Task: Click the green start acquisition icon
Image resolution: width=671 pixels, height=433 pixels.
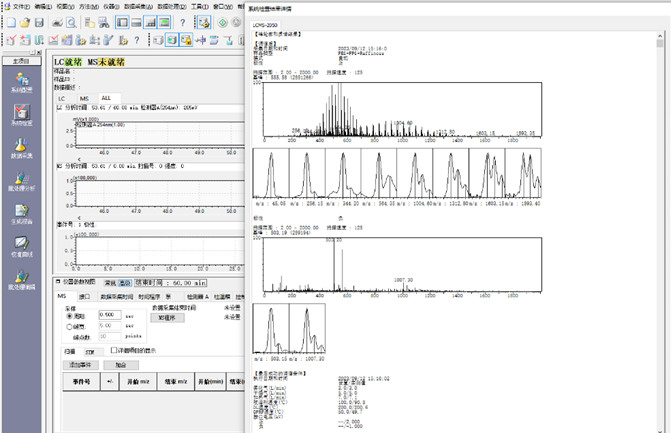Action: coord(223,22)
